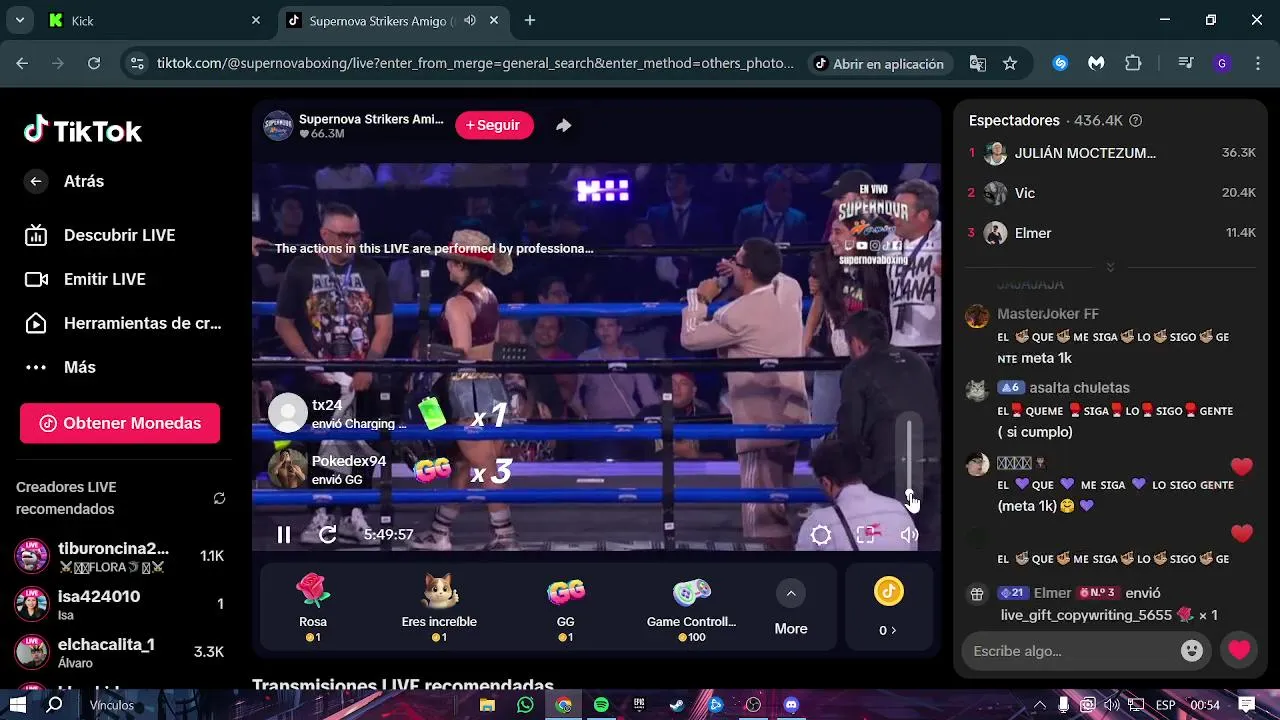Open WhatsApp from the taskbar
The width and height of the screenshot is (1280, 720).
click(526, 705)
